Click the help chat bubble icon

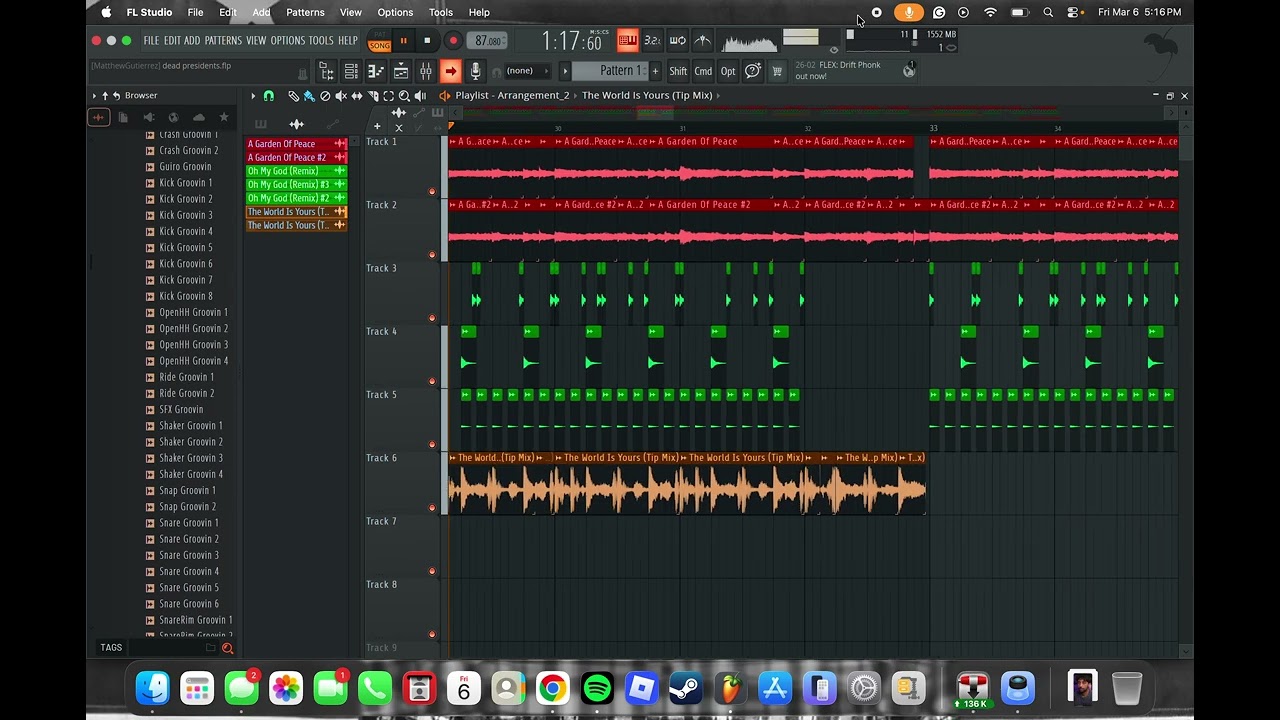tap(753, 71)
